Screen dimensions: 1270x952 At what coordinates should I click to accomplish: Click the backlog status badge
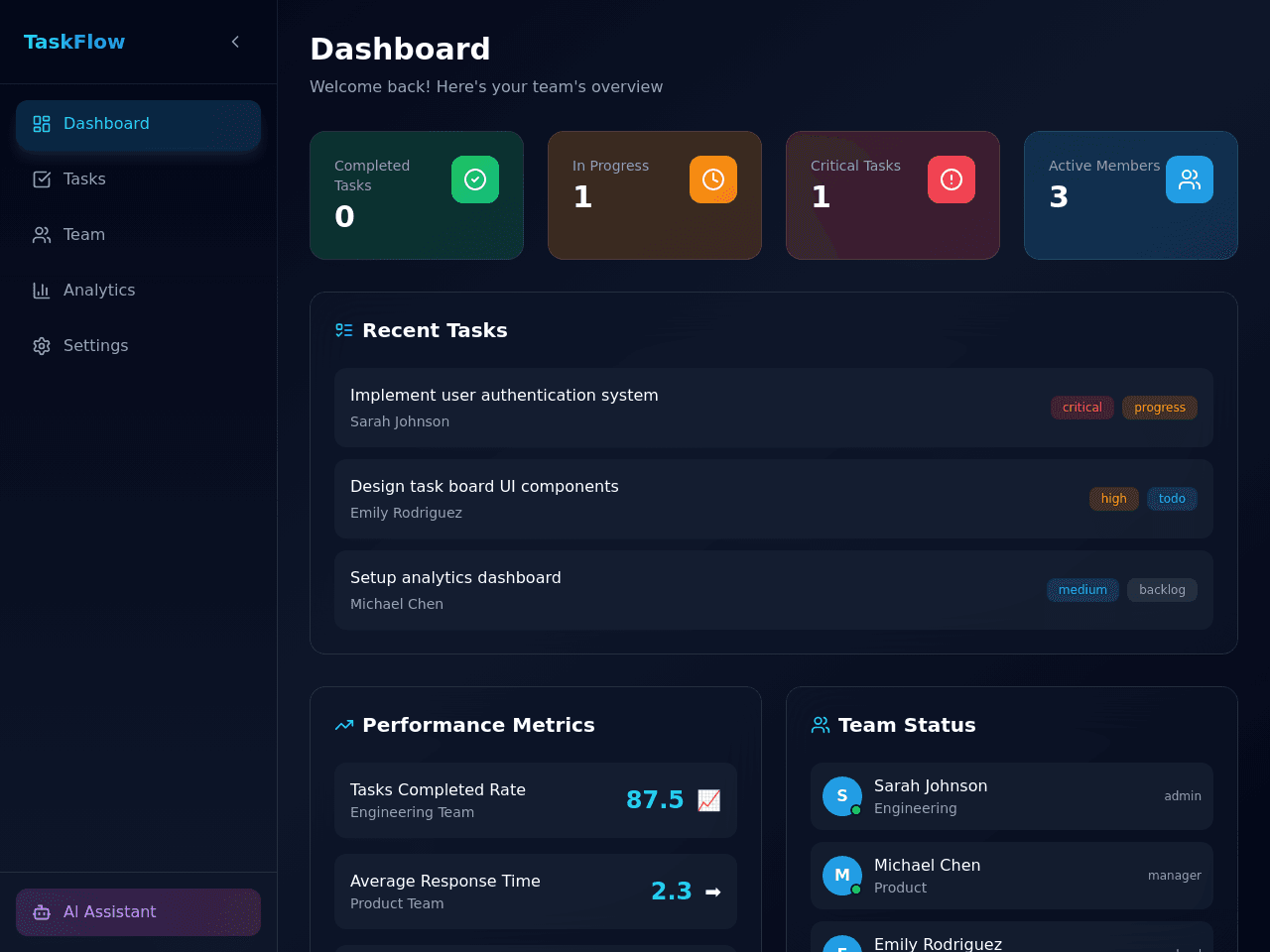1162,590
